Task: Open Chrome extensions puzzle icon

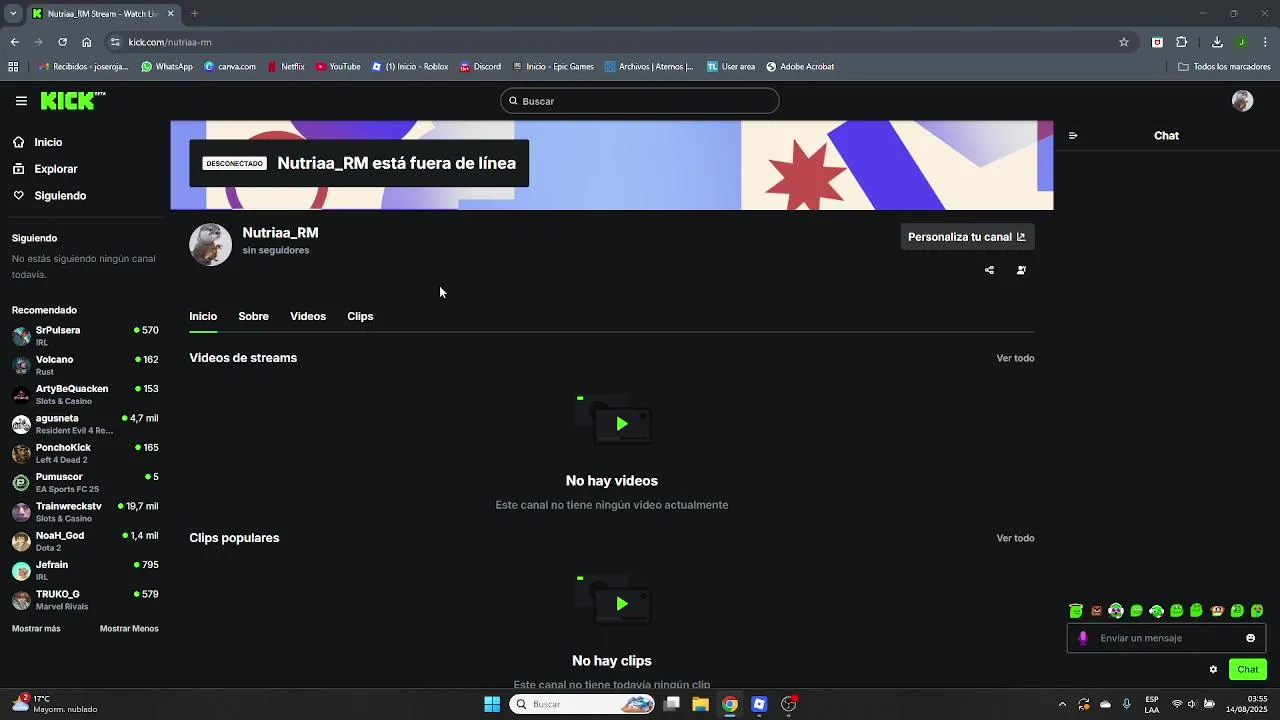Action: [x=1182, y=42]
